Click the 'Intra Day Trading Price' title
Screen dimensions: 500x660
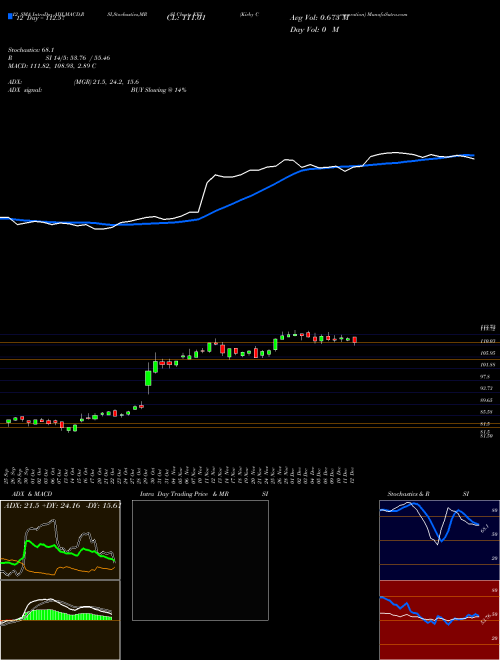[174, 494]
